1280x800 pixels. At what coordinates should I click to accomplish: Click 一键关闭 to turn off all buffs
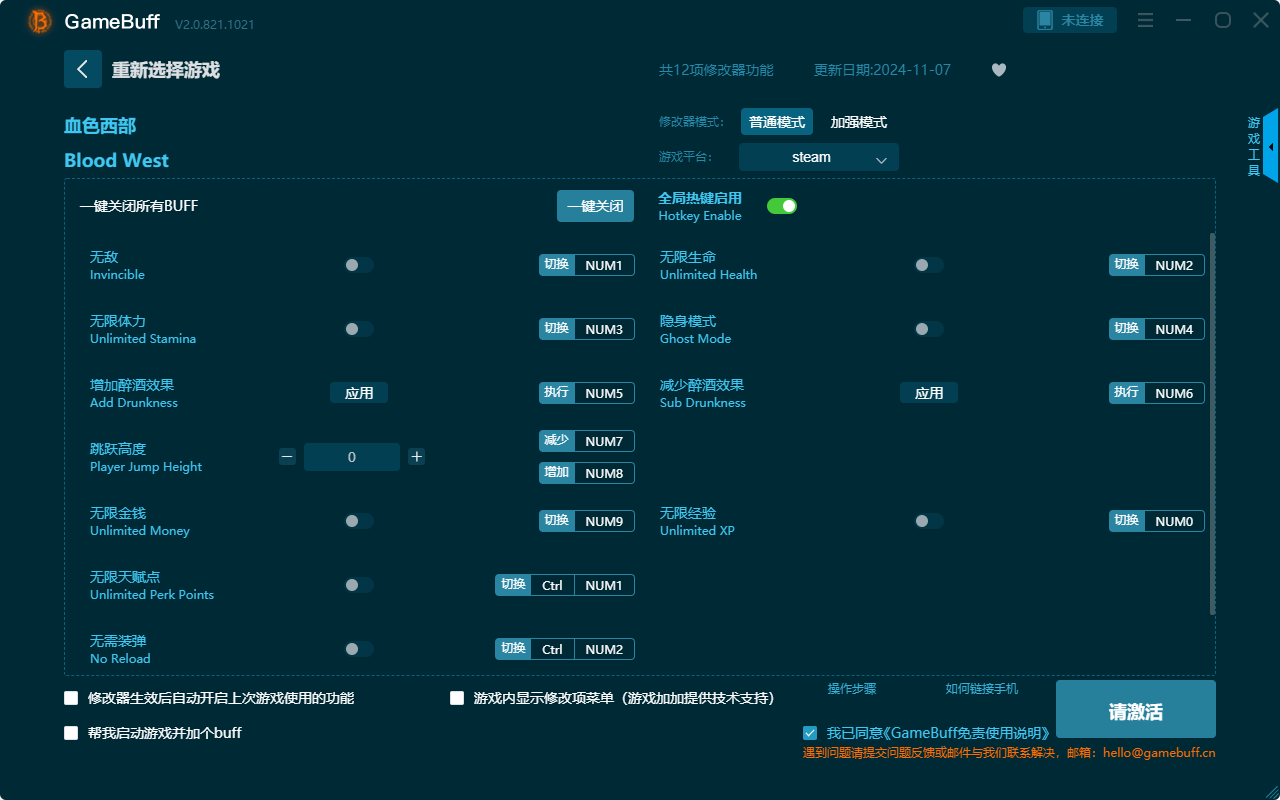coord(595,205)
